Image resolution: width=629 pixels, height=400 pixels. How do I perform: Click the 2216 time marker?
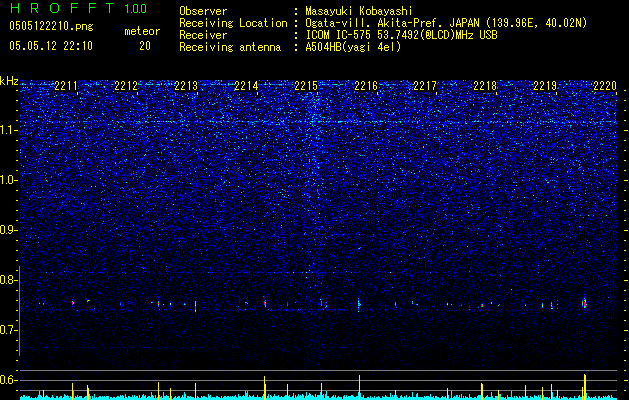(366, 86)
